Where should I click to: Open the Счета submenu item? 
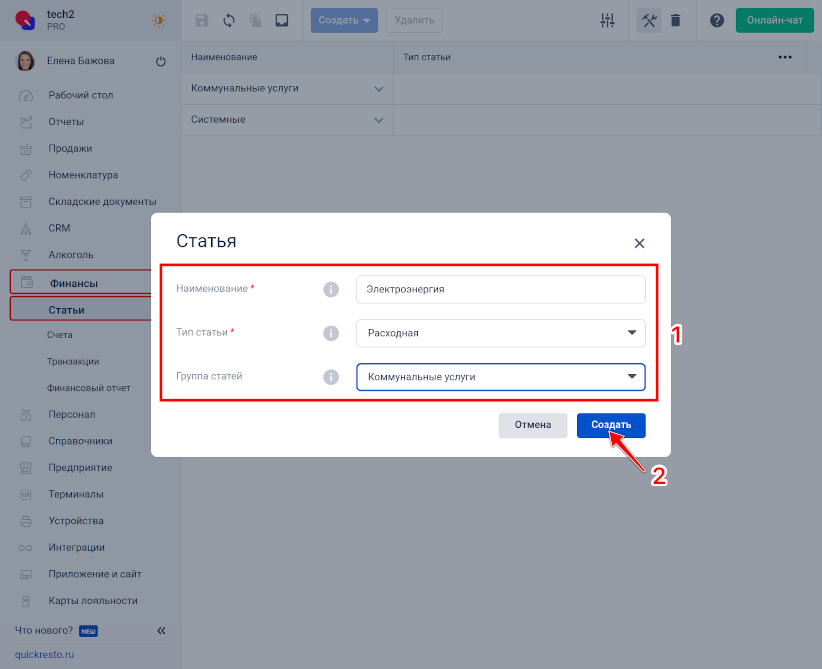pyautogui.click(x=60, y=334)
